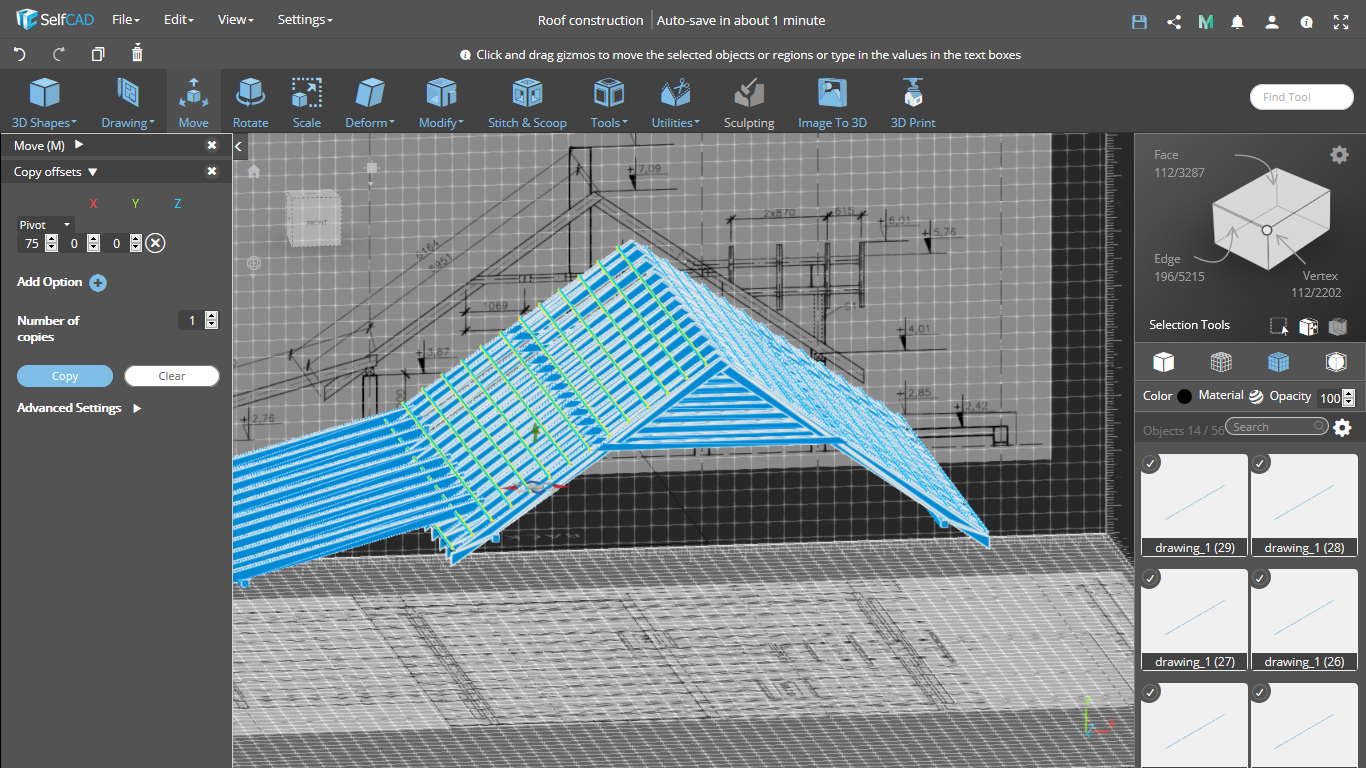Screen dimensions: 1366x768
Task: Click the black Color swatch
Action: click(1185, 396)
